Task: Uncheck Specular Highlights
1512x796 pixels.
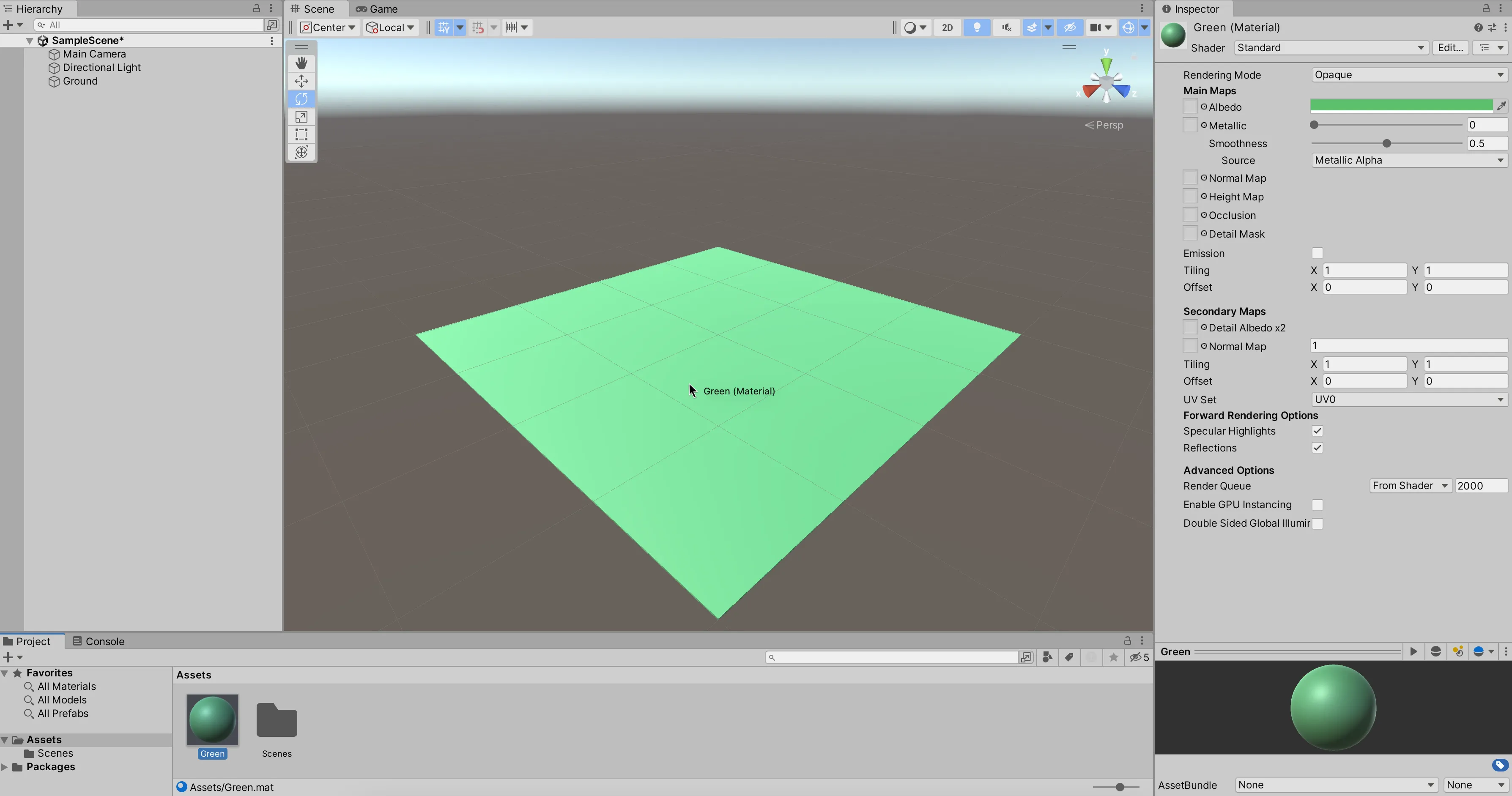Action: click(x=1317, y=431)
